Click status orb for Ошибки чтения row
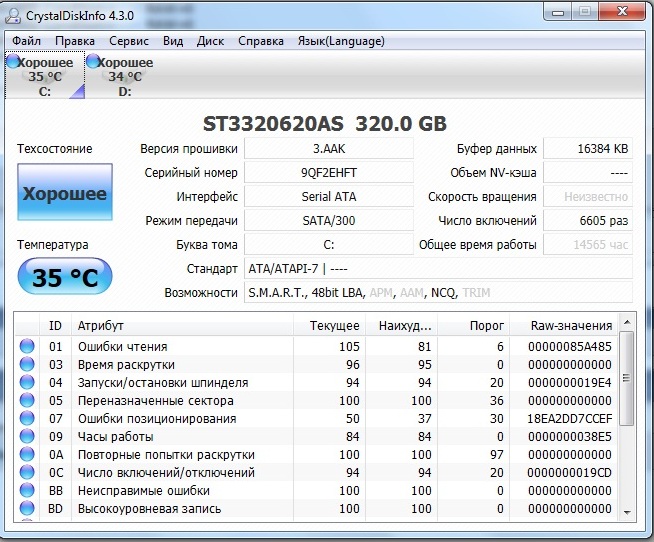654x542 pixels. [x=27, y=346]
